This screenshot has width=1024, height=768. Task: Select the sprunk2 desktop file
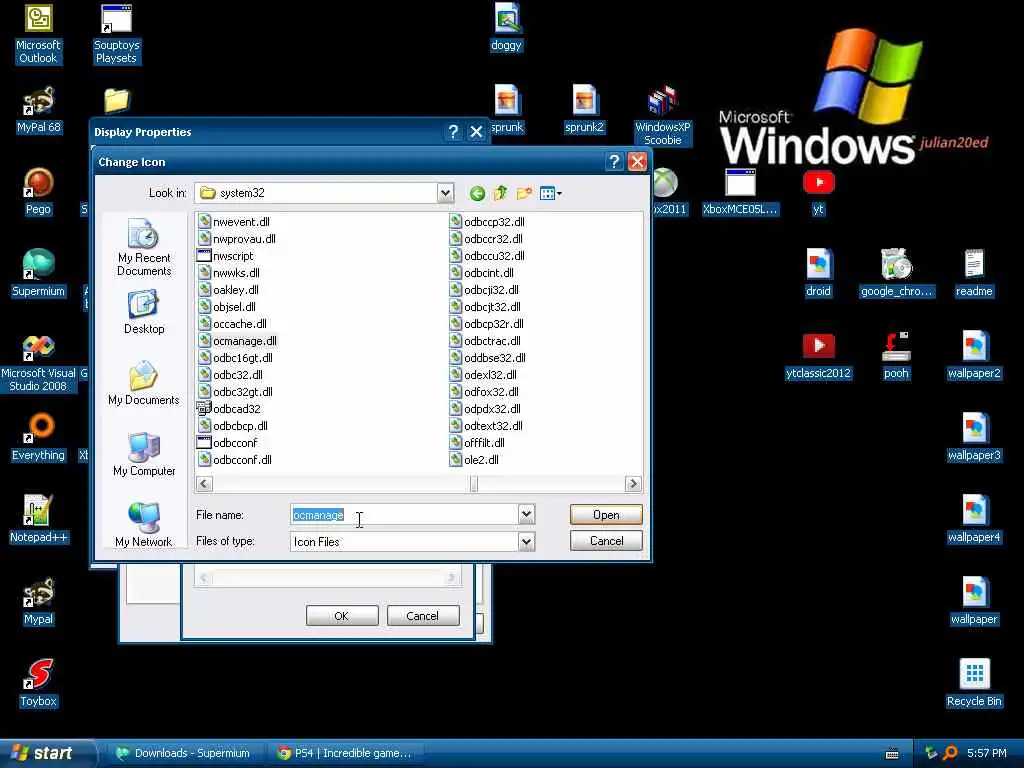click(x=584, y=110)
